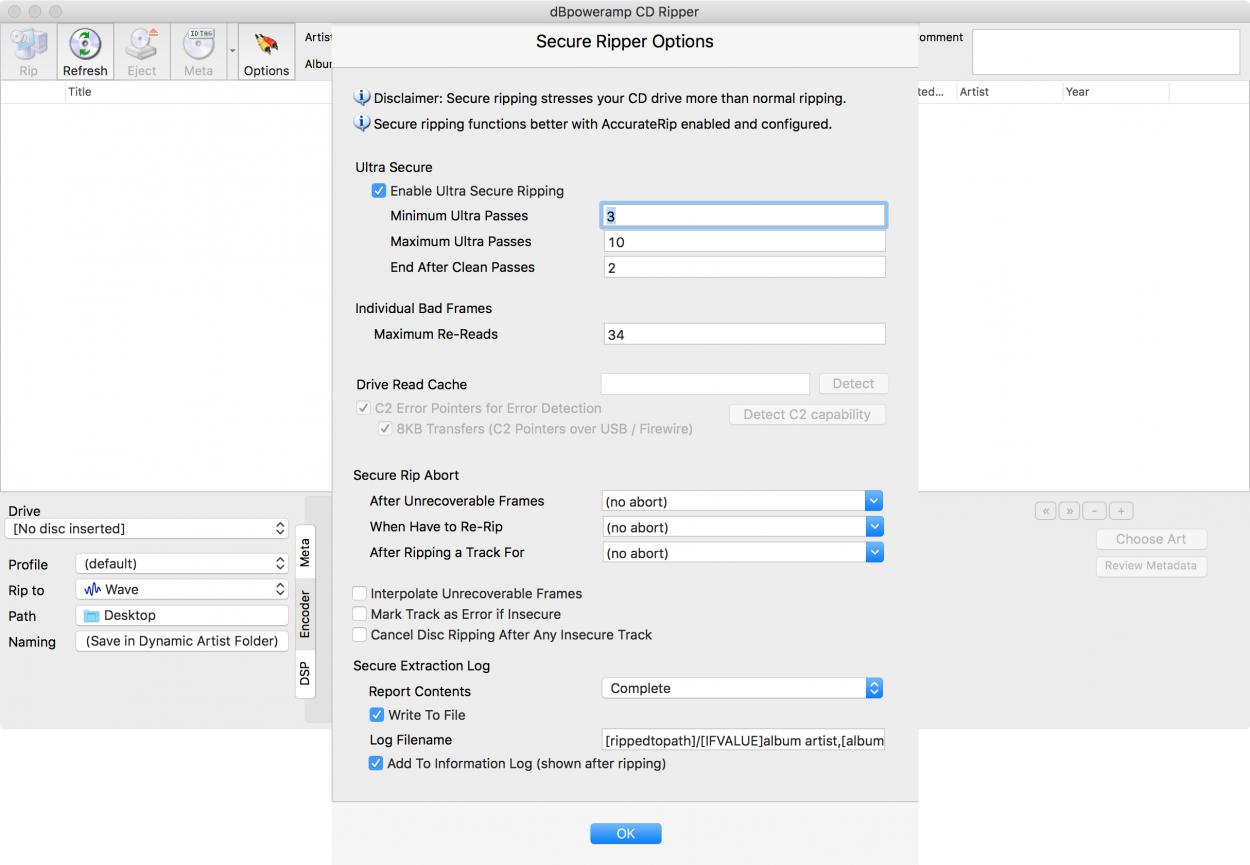Click the Choose Art button
Viewport: 1250px width, 865px height.
[1151, 539]
